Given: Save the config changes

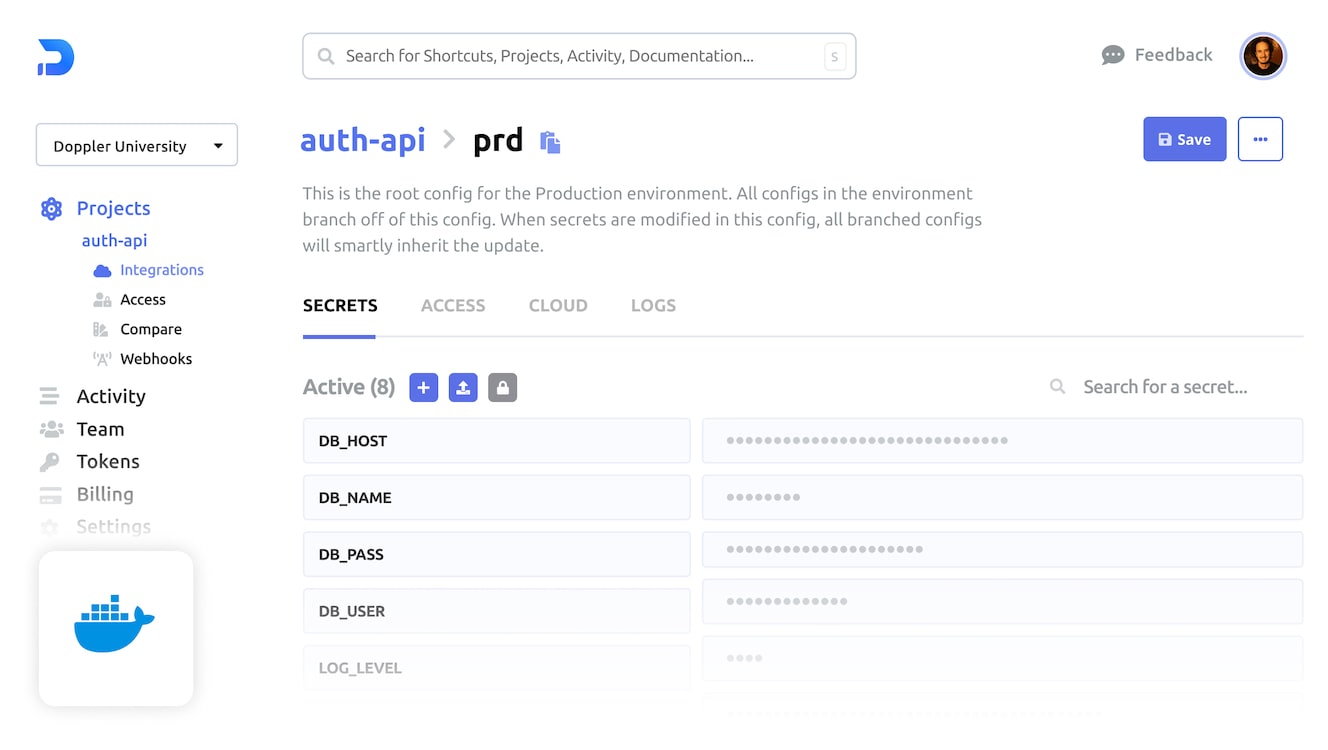Looking at the screenshot, I should pyautogui.click(x=1184, y=139).
